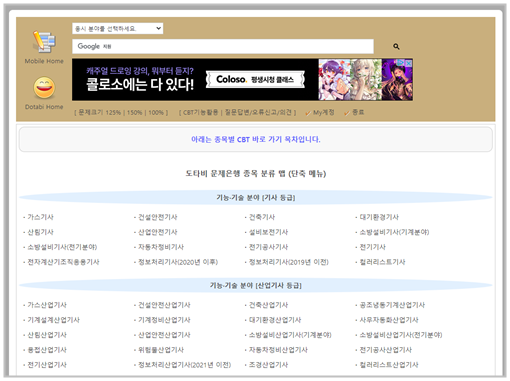Close the Coloso ad with X icon

pyautogui.click(x=409, y=63)
